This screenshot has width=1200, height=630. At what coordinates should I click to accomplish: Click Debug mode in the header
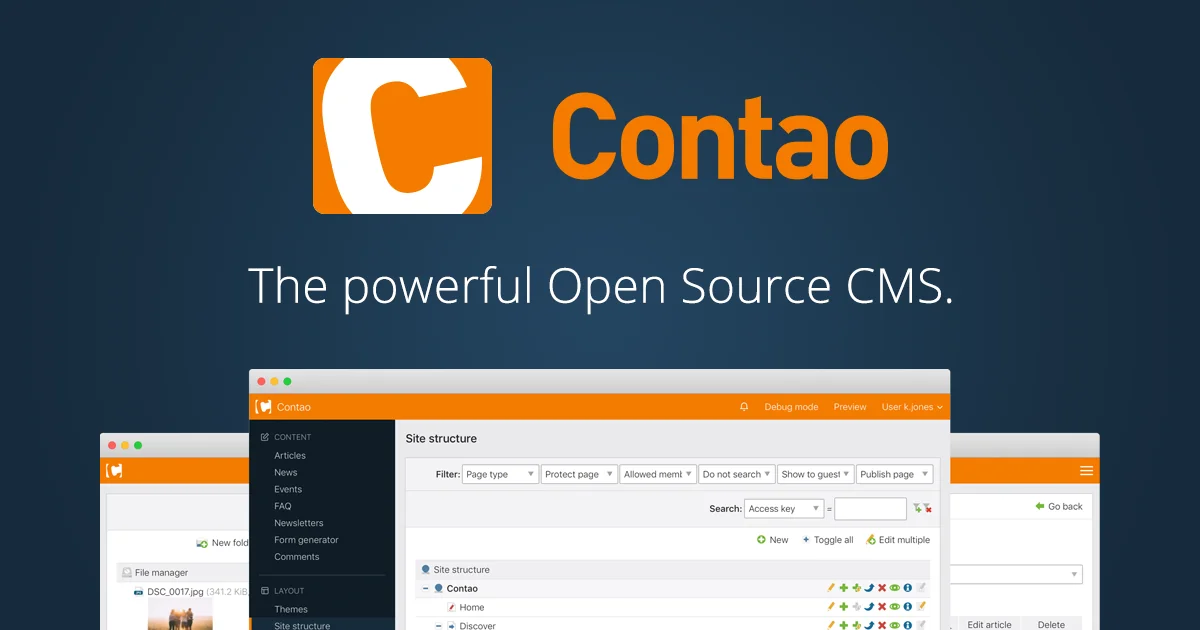791,407
